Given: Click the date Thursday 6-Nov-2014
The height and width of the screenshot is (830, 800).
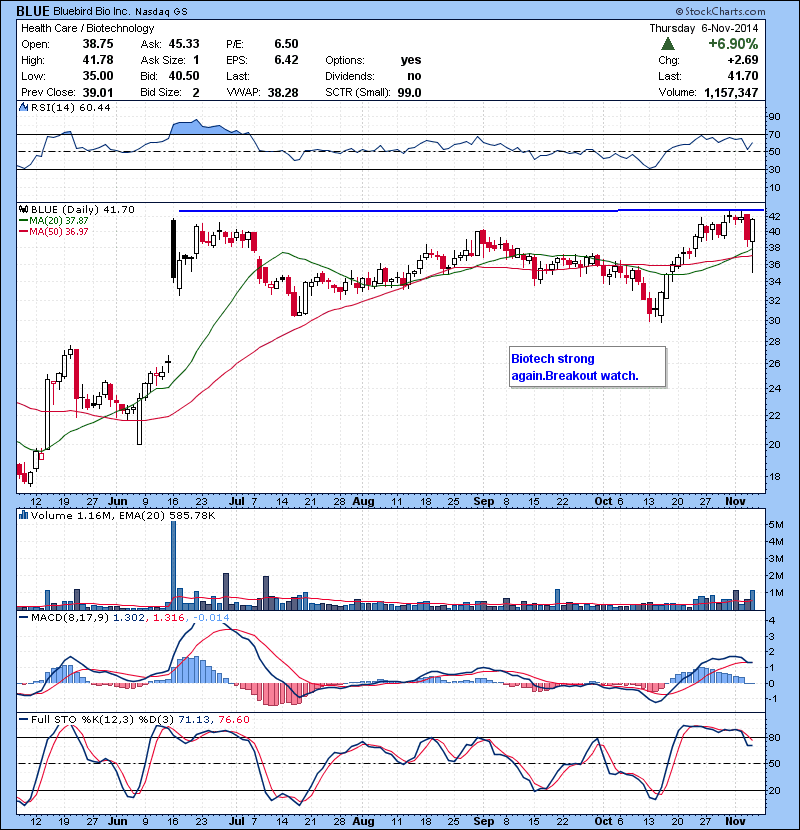Looking at the screenshot, I should [704, 28].
